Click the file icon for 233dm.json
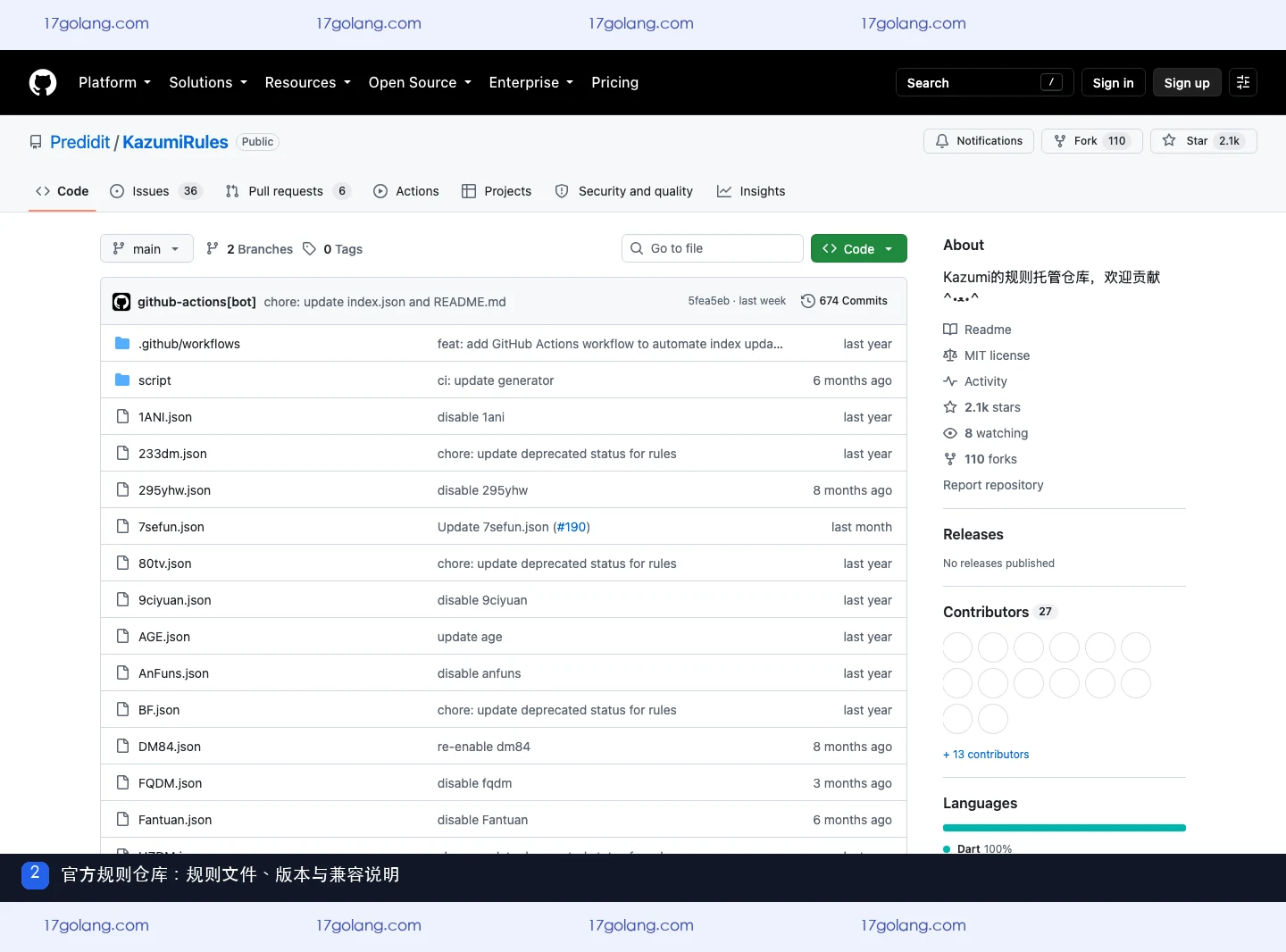Screen dimensions: 1286x952 [x=122, y=454]
